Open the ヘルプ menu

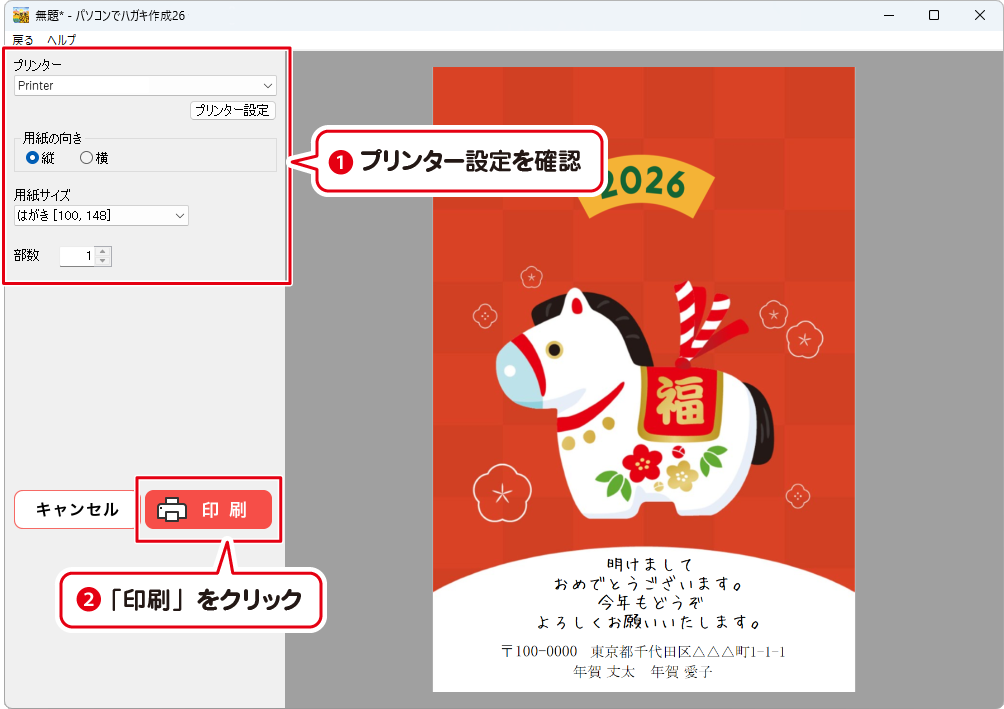coord(61,40)
